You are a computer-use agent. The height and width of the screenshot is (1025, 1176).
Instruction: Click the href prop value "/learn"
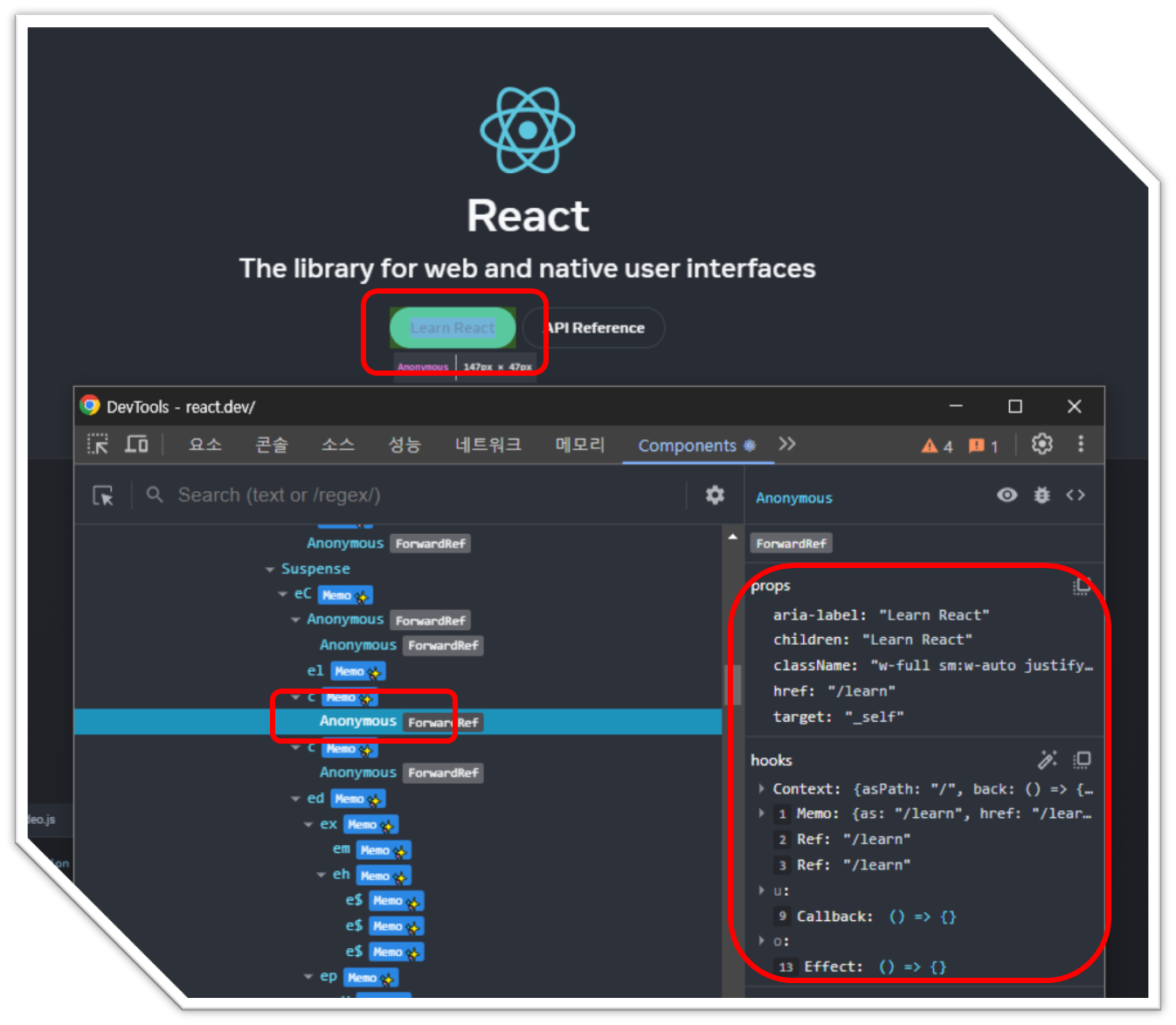(861, 691)
